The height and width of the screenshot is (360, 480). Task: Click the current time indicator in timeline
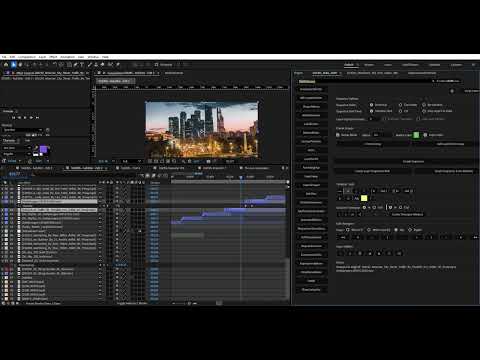(241, 177)
